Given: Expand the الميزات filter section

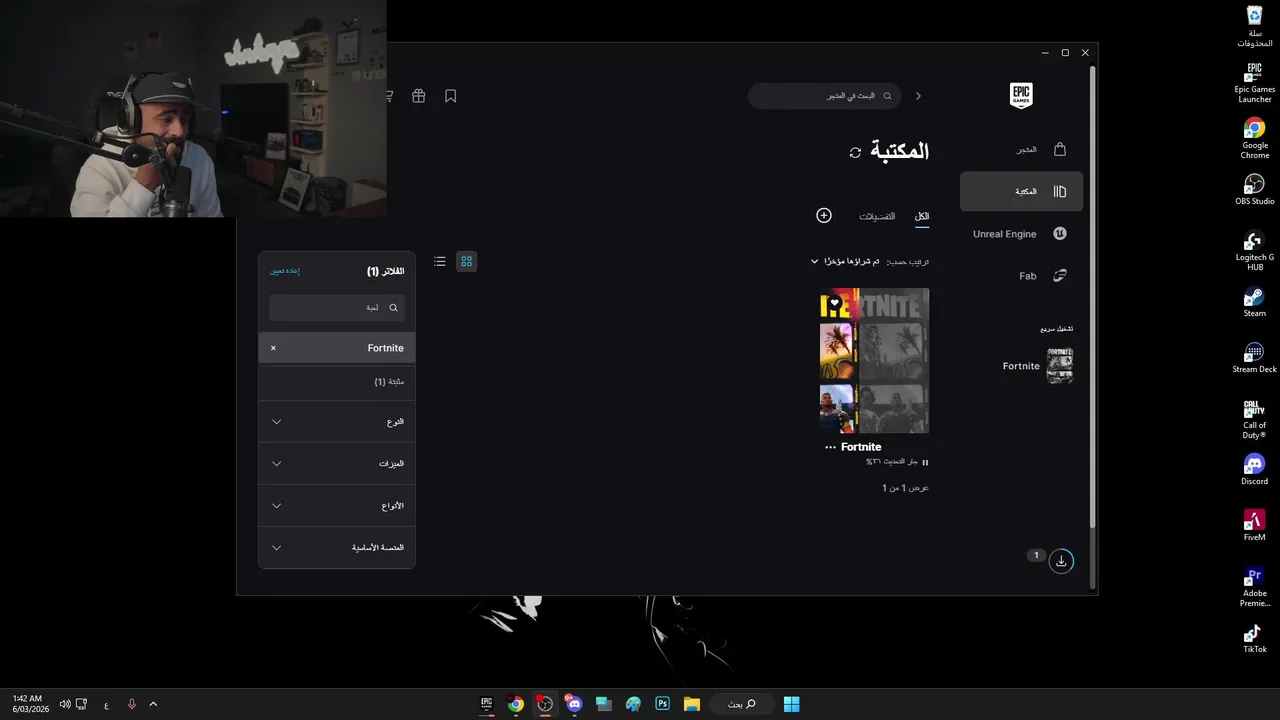Looking at the screenshot, I should pos(337,464).
